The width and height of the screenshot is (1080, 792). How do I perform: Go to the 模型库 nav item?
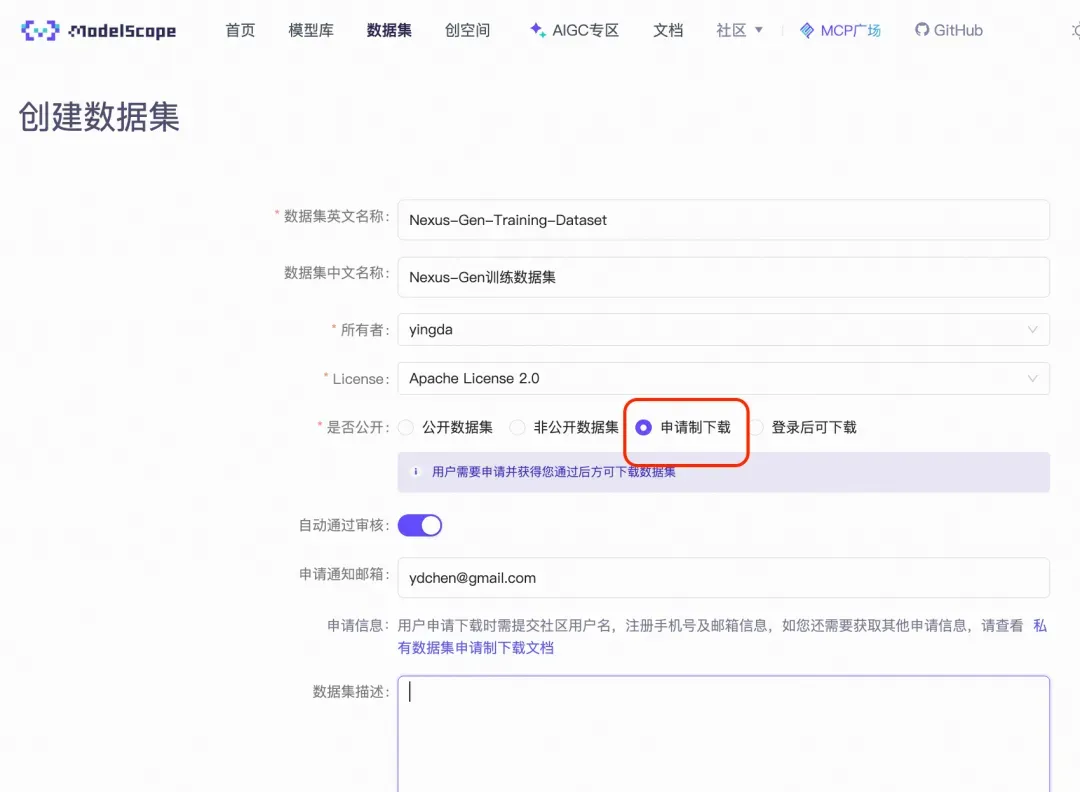(x=311, y=30)
